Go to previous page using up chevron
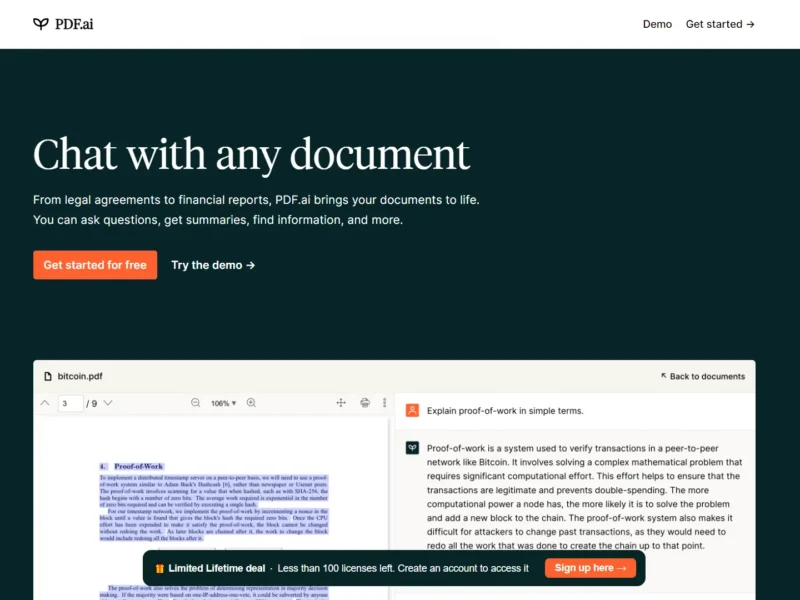This screenshot has height=600, width=800. 44,403
